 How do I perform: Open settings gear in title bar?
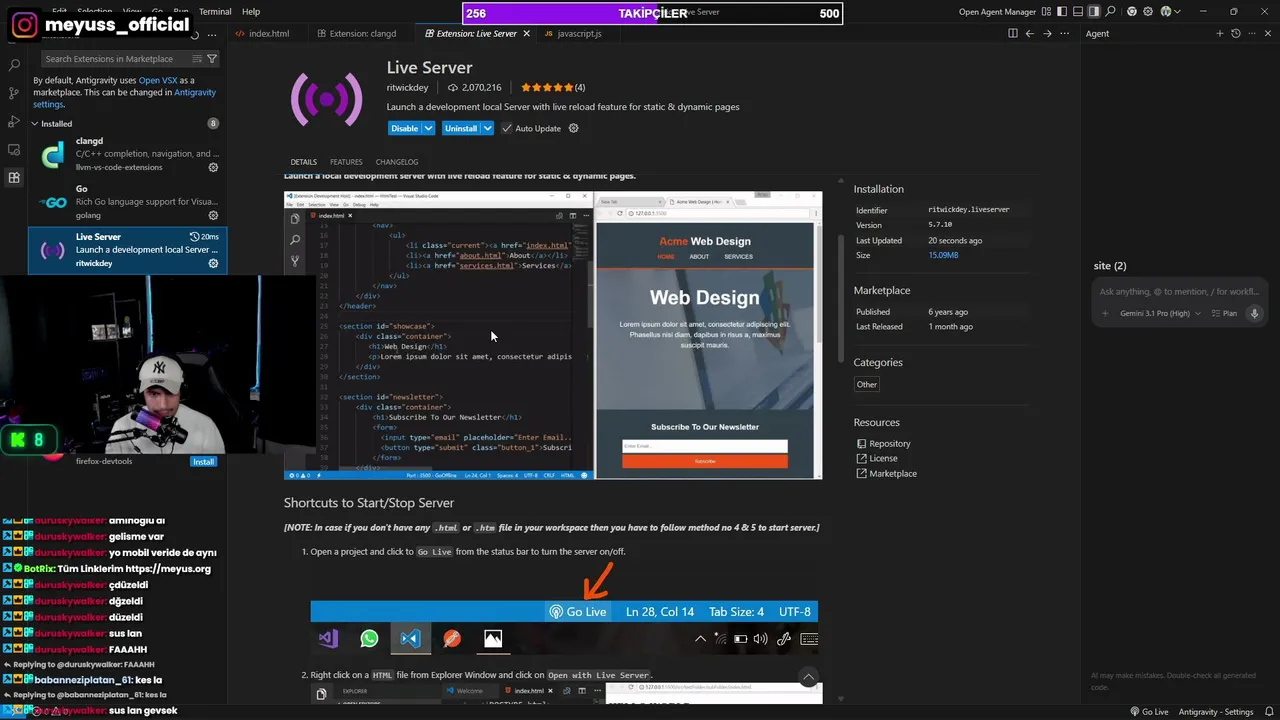point(1149,12)
